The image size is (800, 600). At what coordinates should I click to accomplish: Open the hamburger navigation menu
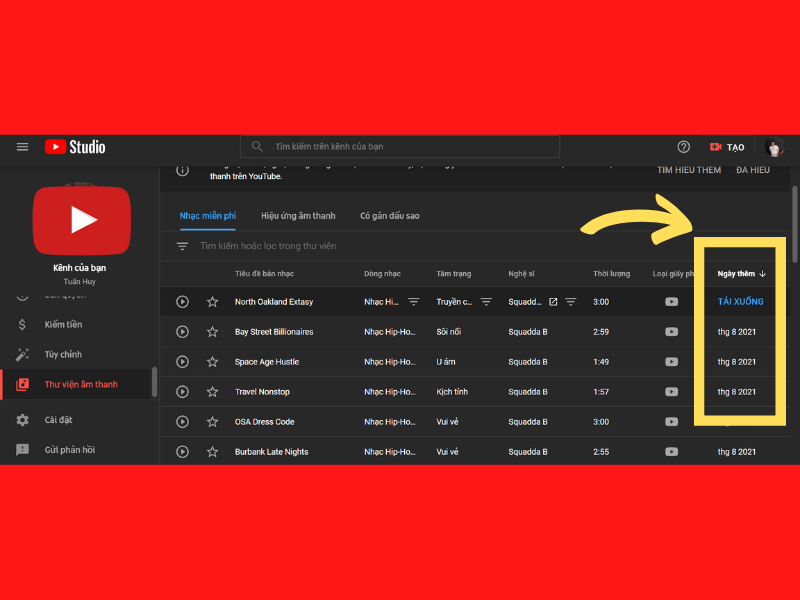(22, 147)
